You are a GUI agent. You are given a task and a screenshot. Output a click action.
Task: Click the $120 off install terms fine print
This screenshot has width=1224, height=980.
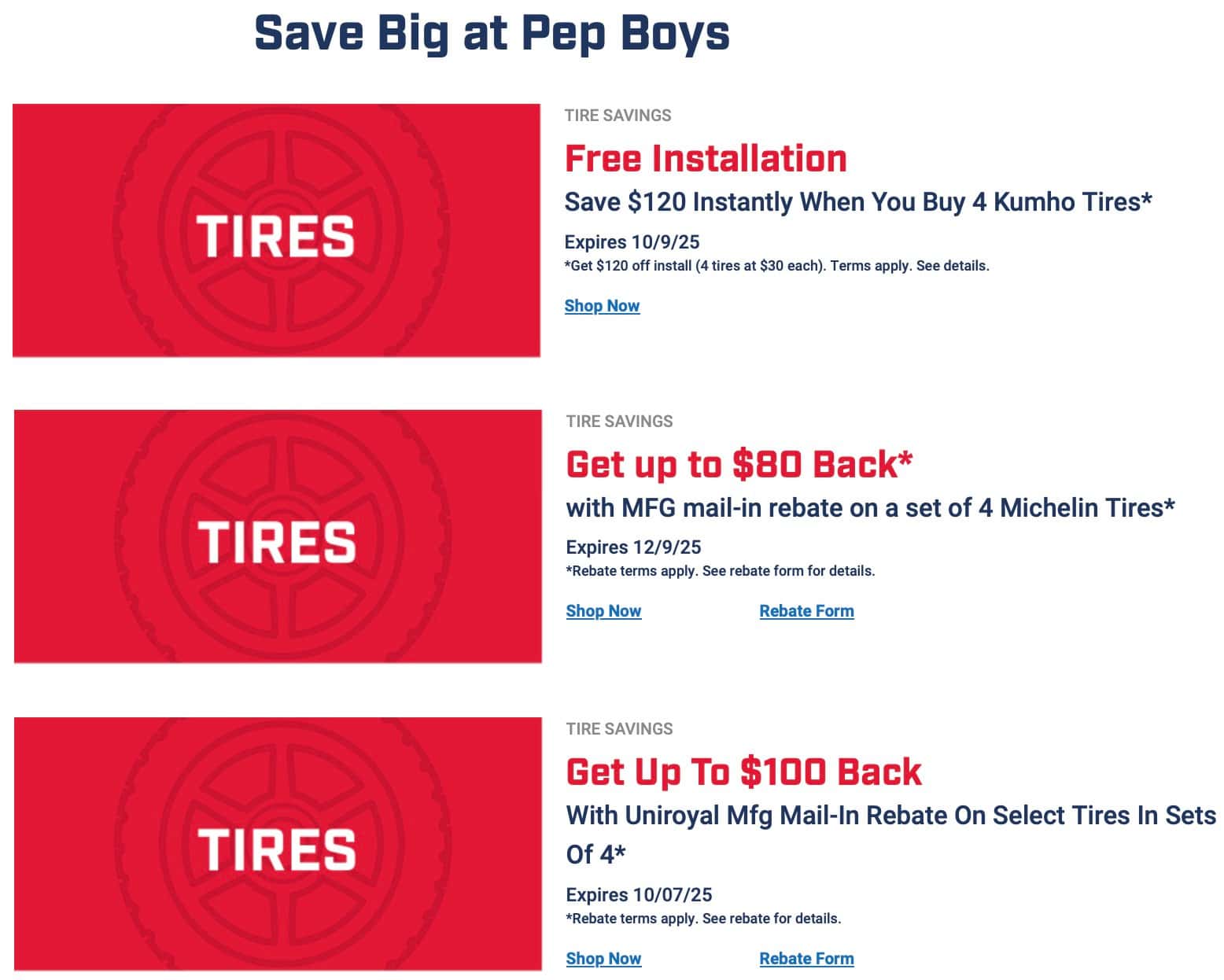click(x=776, y=266)
